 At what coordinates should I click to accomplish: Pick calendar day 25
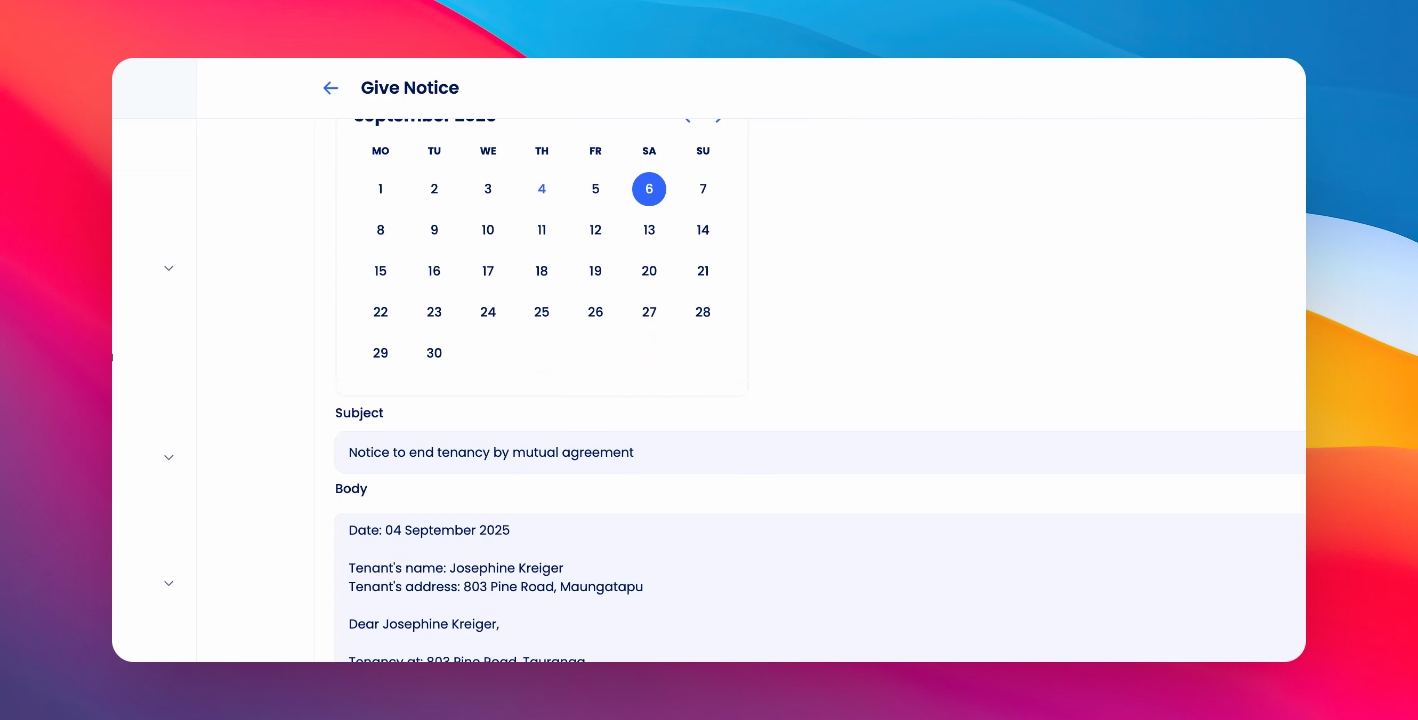(x=542, y=312)
